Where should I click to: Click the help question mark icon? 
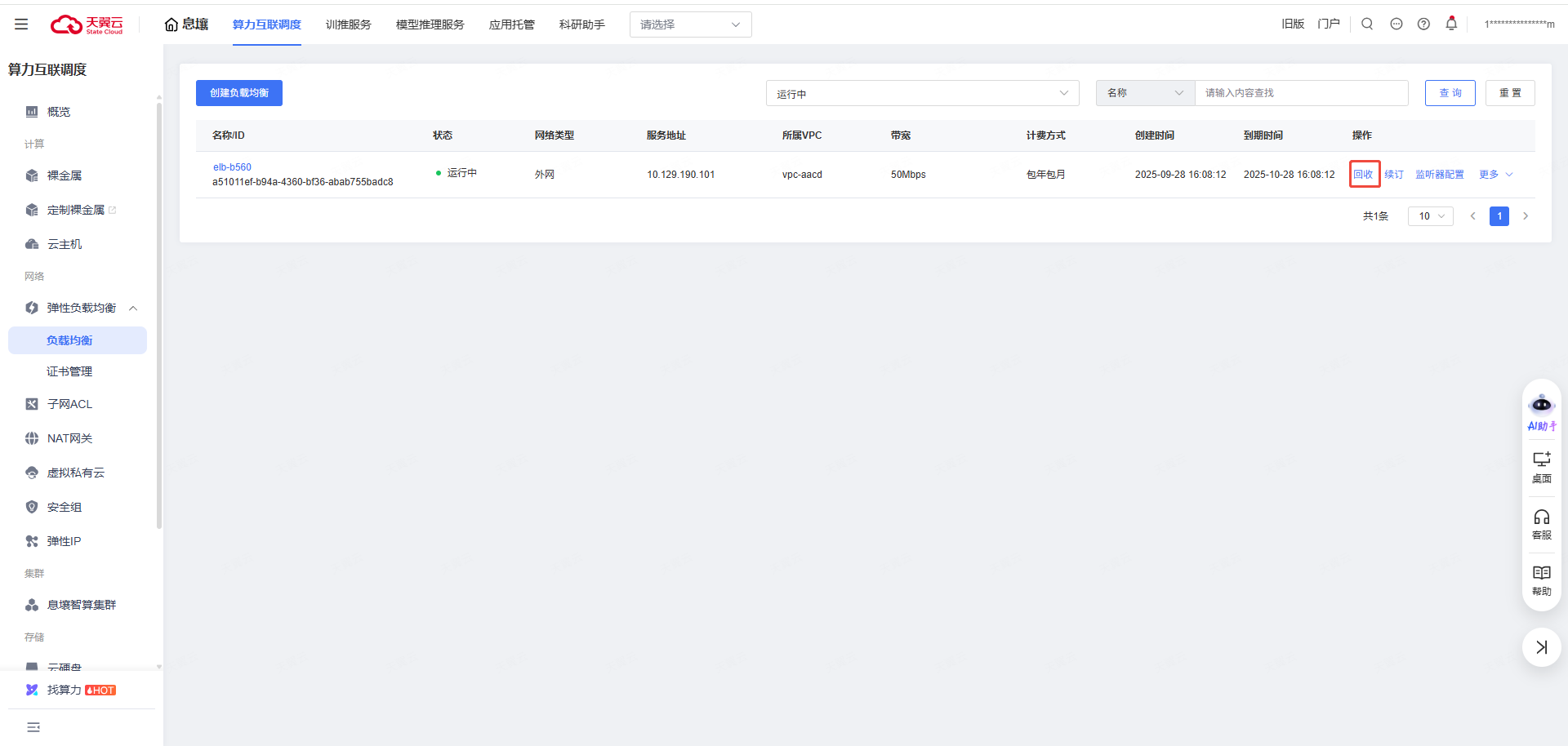[1423, 24]
